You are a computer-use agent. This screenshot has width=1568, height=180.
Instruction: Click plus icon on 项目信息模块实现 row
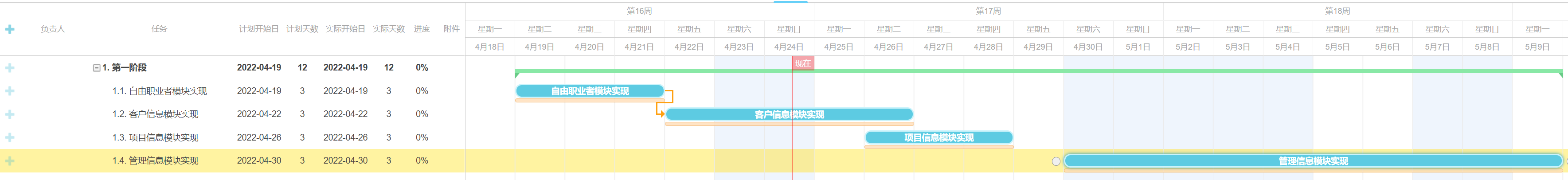tap(10, 137)
